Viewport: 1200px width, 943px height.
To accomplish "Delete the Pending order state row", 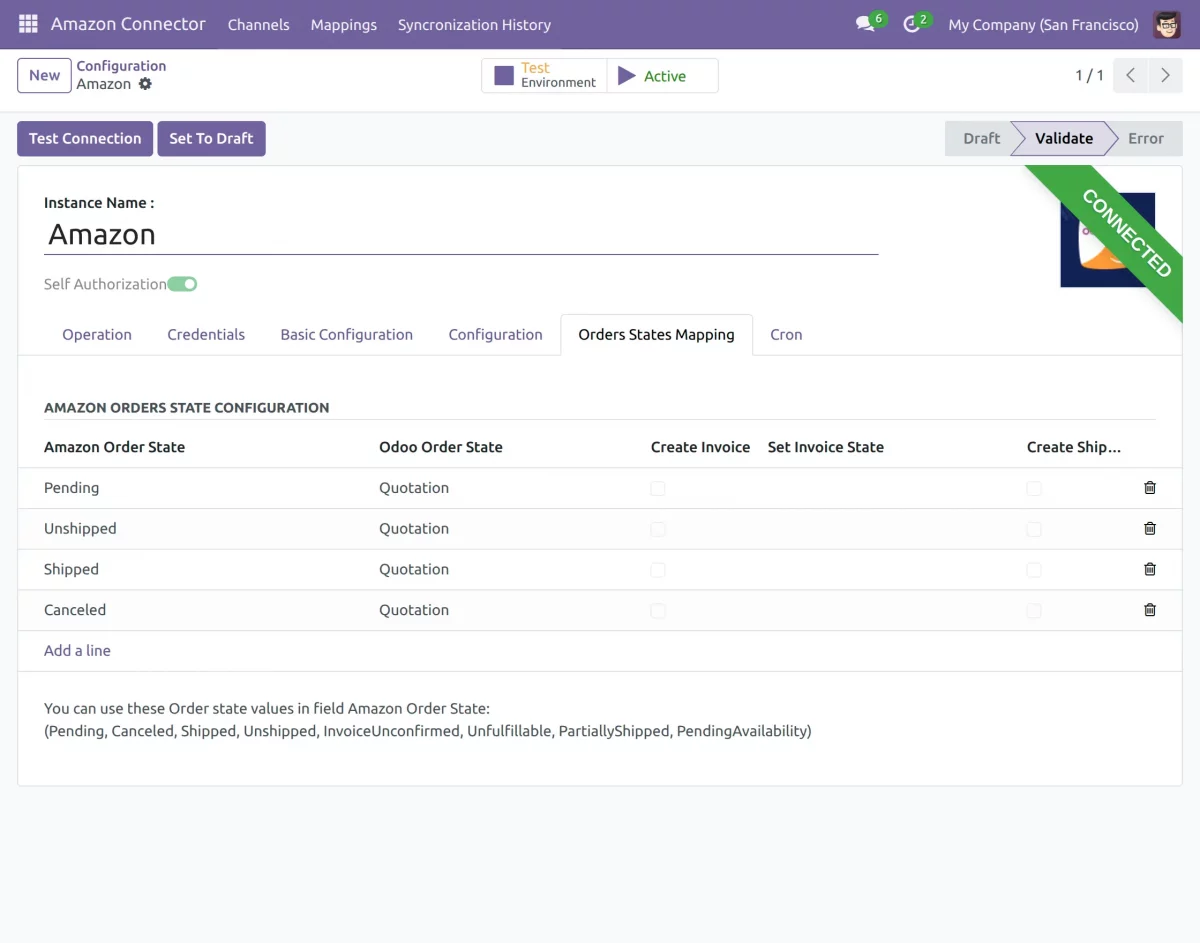I will pos(1150,488).
